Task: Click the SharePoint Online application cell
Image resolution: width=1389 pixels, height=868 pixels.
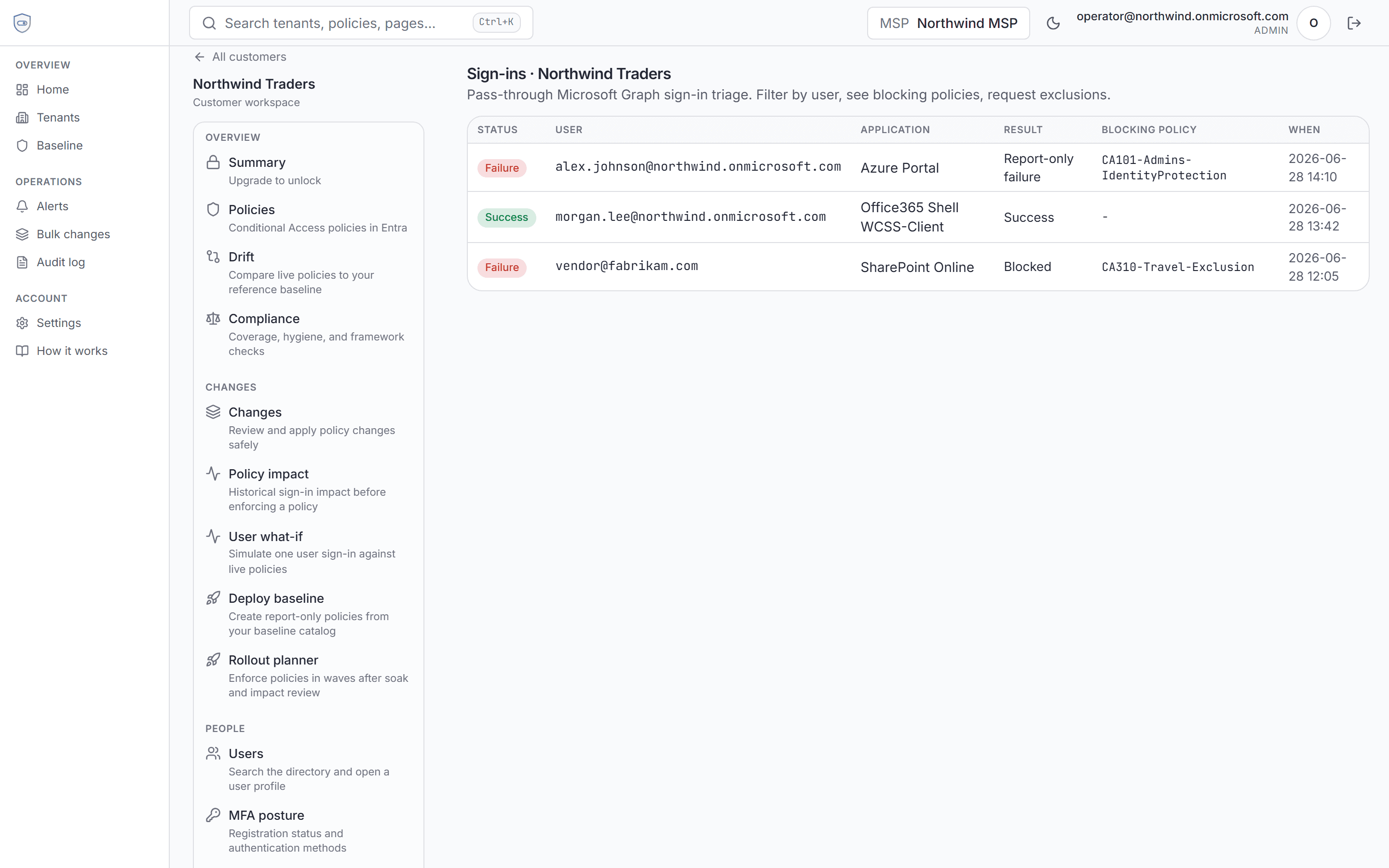Action: (917, 268)
